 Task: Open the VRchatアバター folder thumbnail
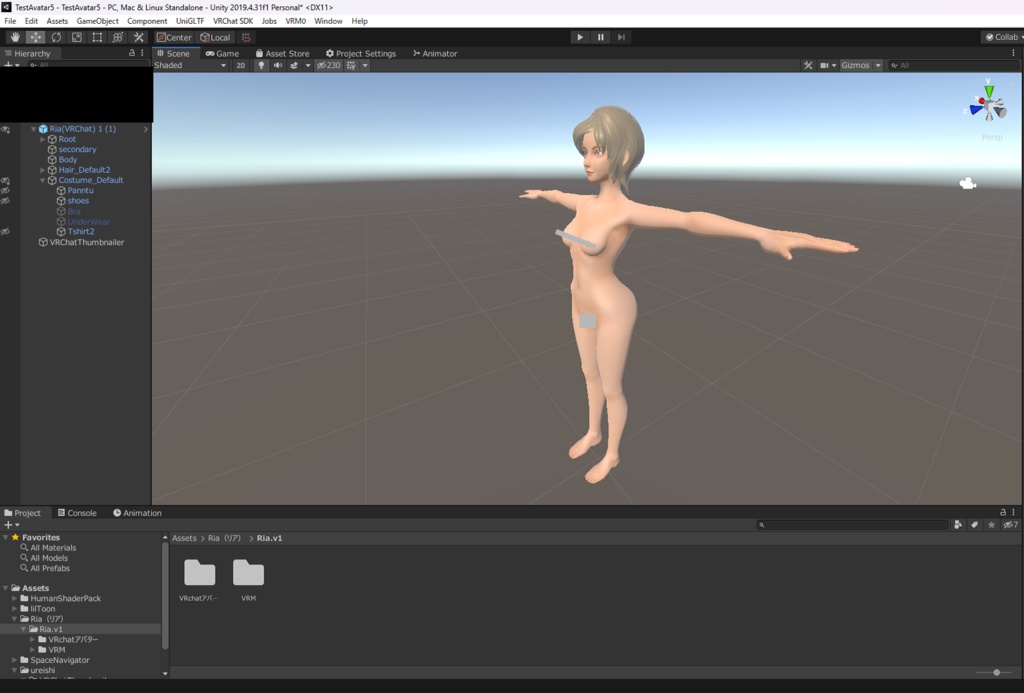pyautogui.click(x=199, y=573)
